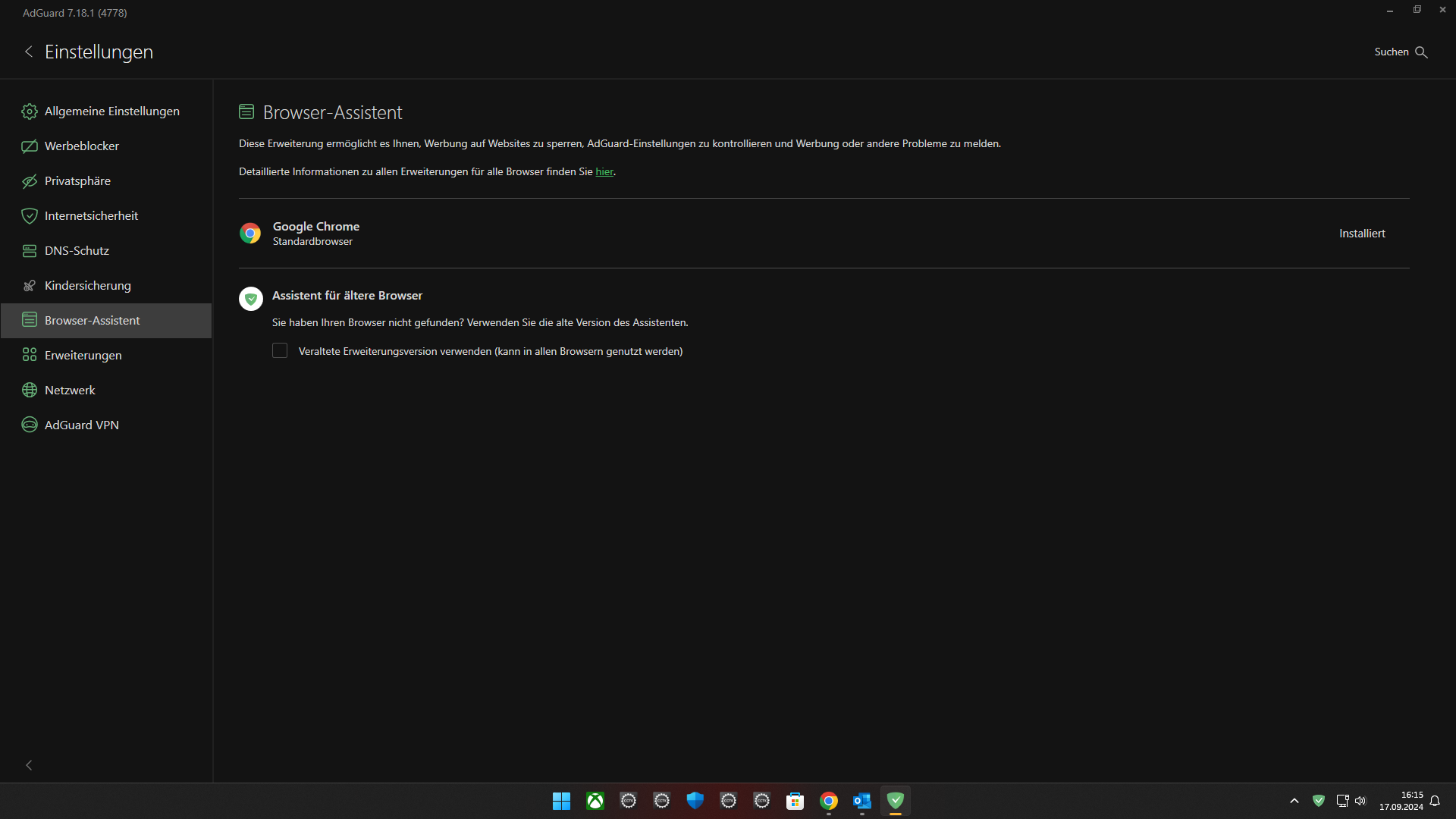The image size is (1456, 819).
Task: Open the Werbeblocker section
Action: [x=81, y=146]
